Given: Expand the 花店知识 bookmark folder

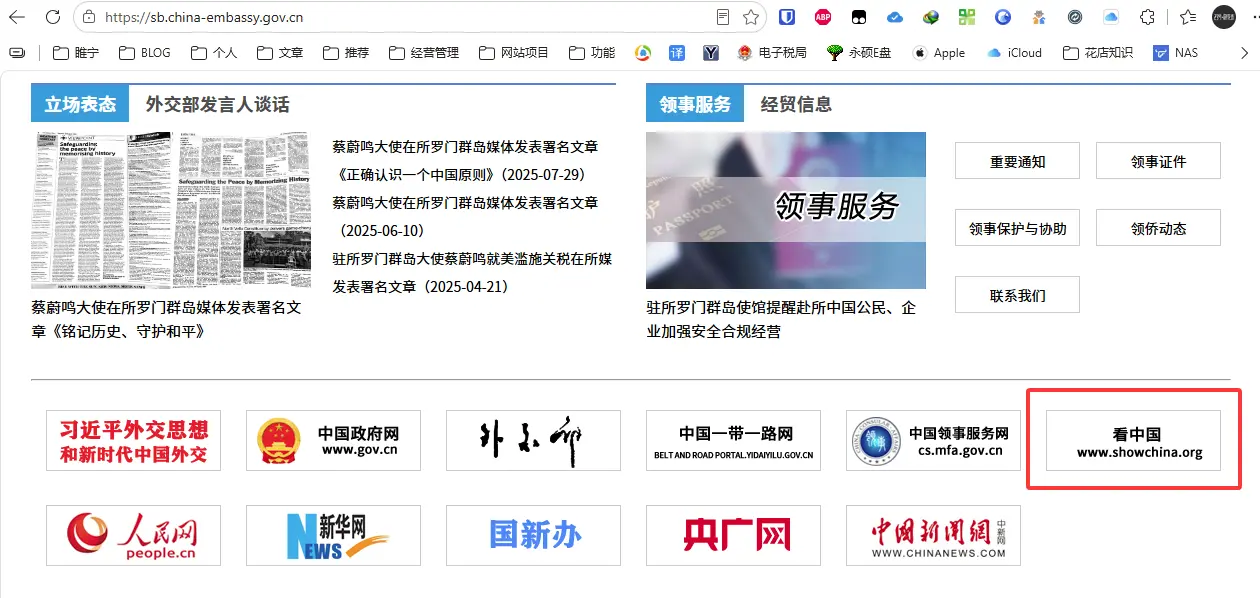Looking at the screenshot, I should [x=1098, y=52].
